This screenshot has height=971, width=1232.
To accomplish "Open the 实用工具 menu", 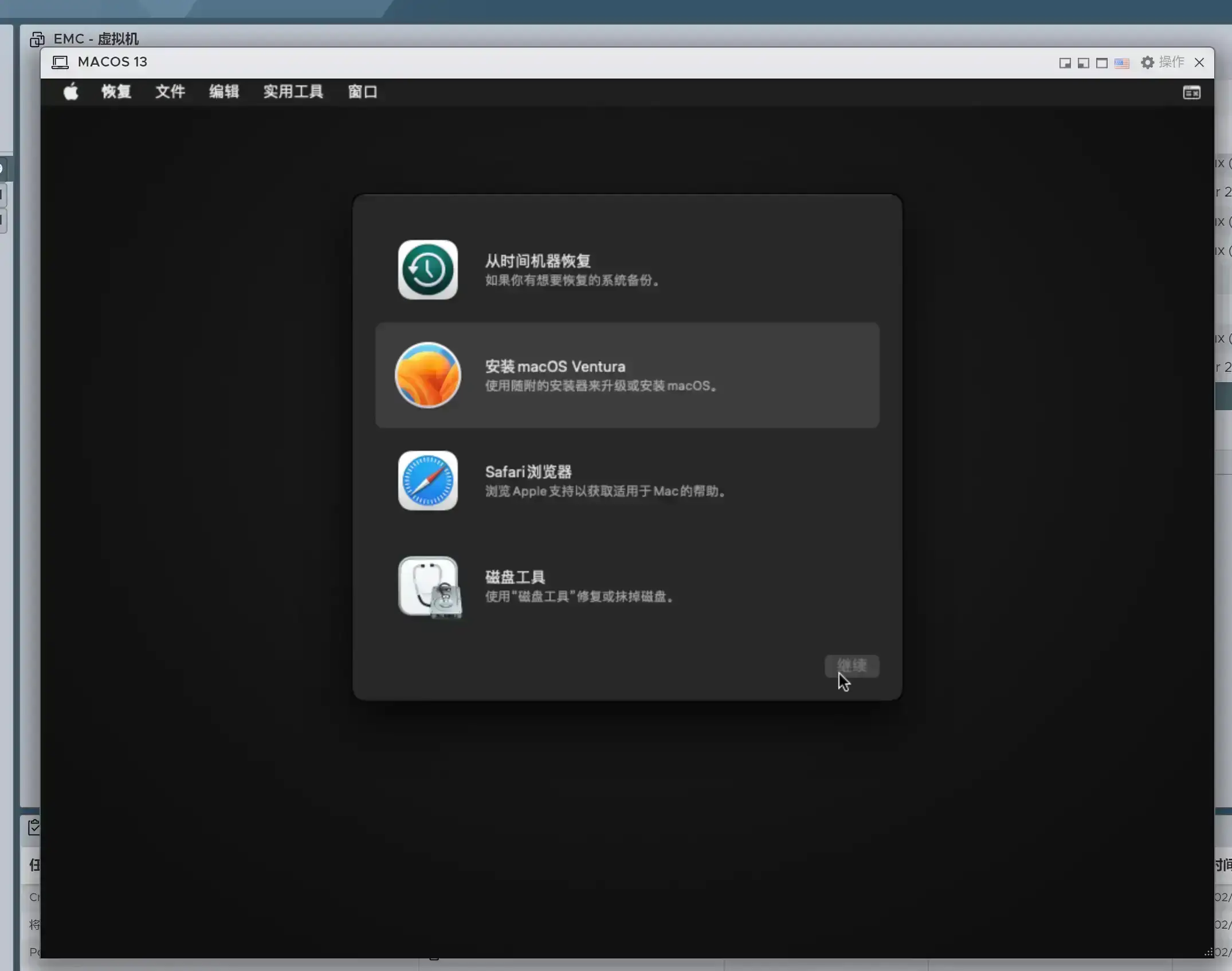I will [x=293, y=92].
